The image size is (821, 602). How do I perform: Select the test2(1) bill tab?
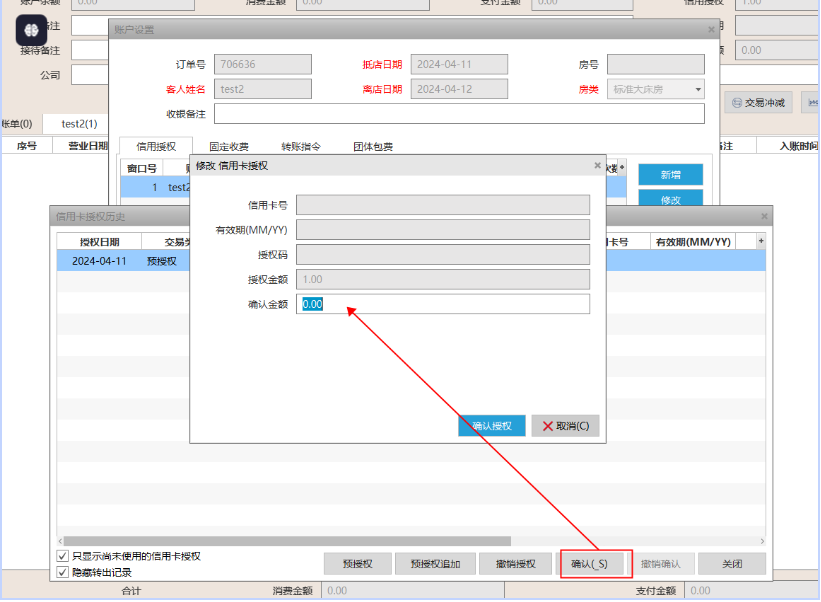(79, 124)
